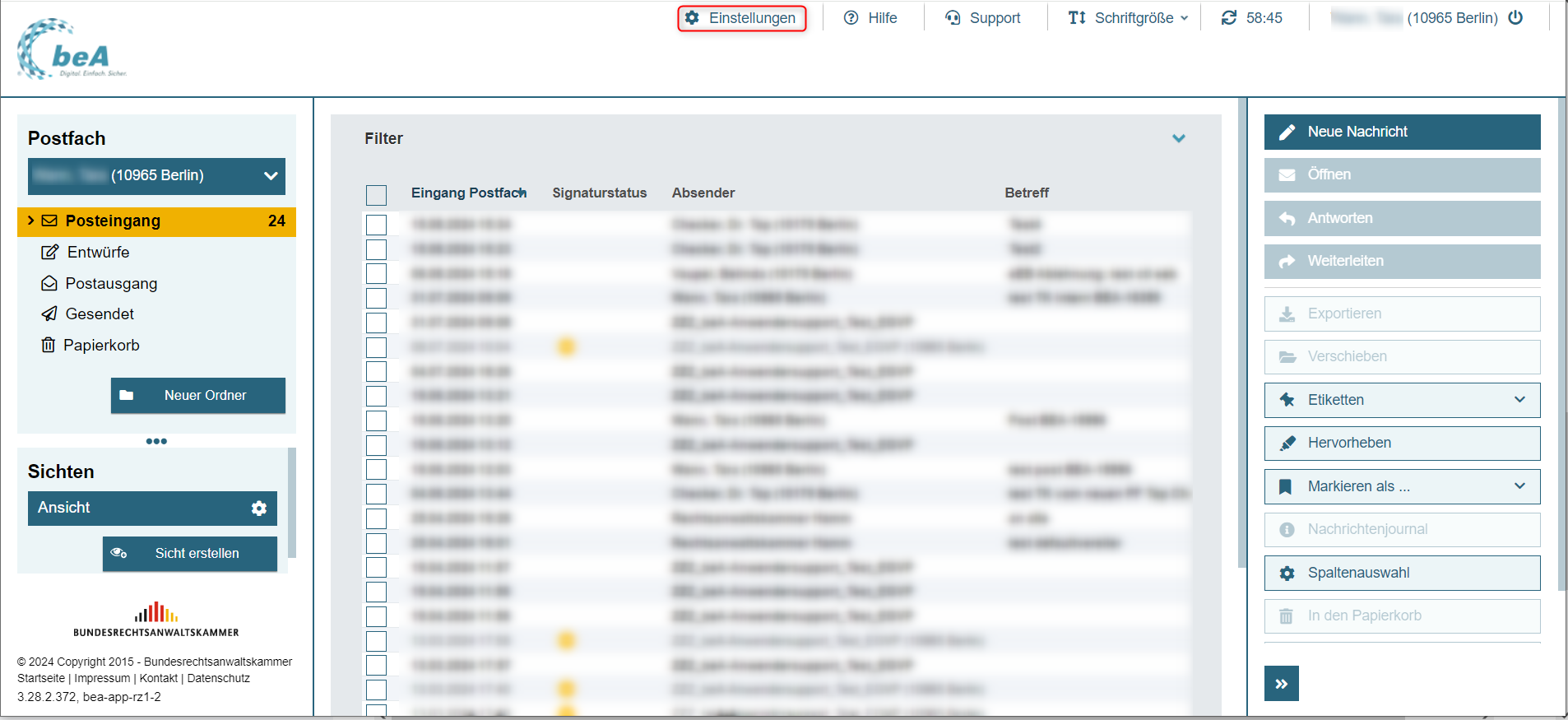Click the logout power icon
Viewport: 1568px width, 720px height.
tap(1515, 17)
